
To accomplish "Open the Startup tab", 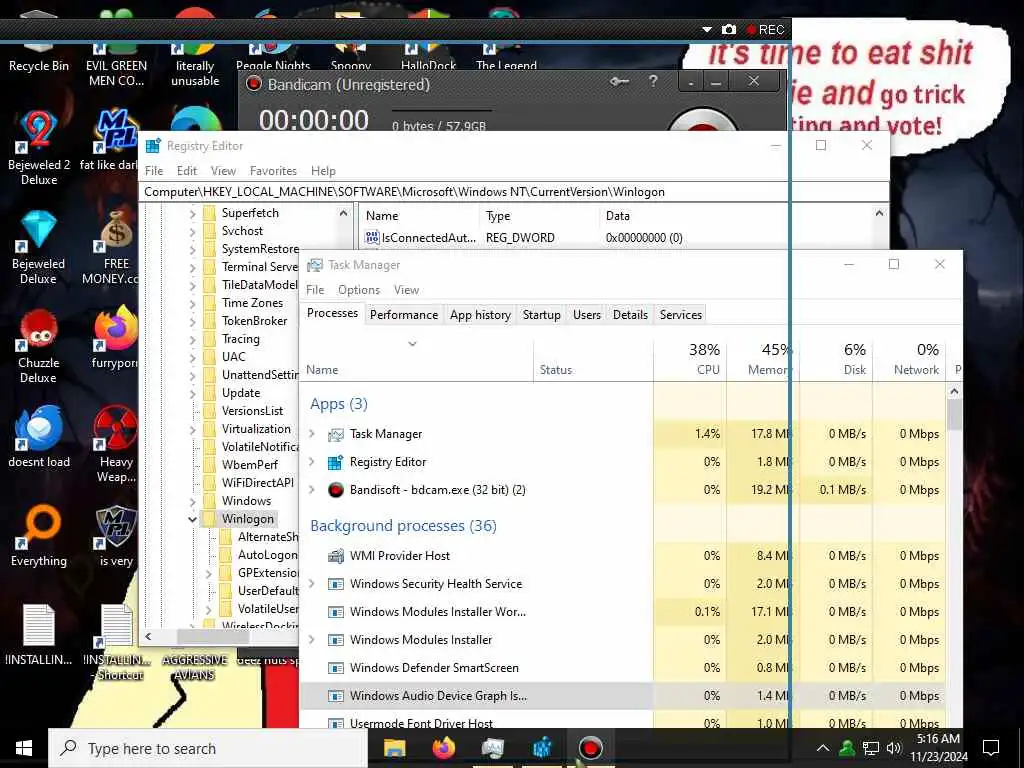I will coord(541,315).
